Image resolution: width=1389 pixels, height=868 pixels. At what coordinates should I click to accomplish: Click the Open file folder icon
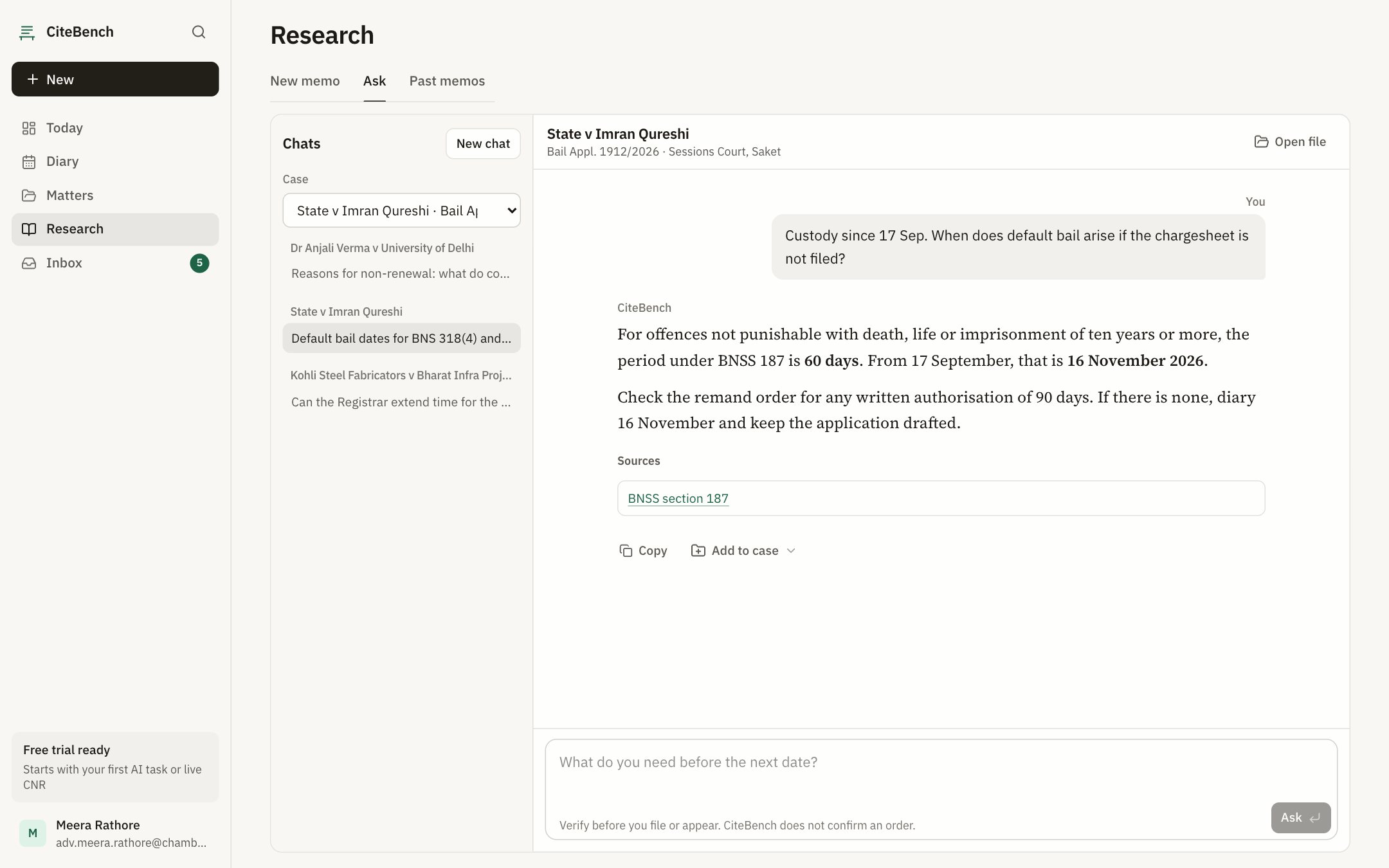point(1261,141)
